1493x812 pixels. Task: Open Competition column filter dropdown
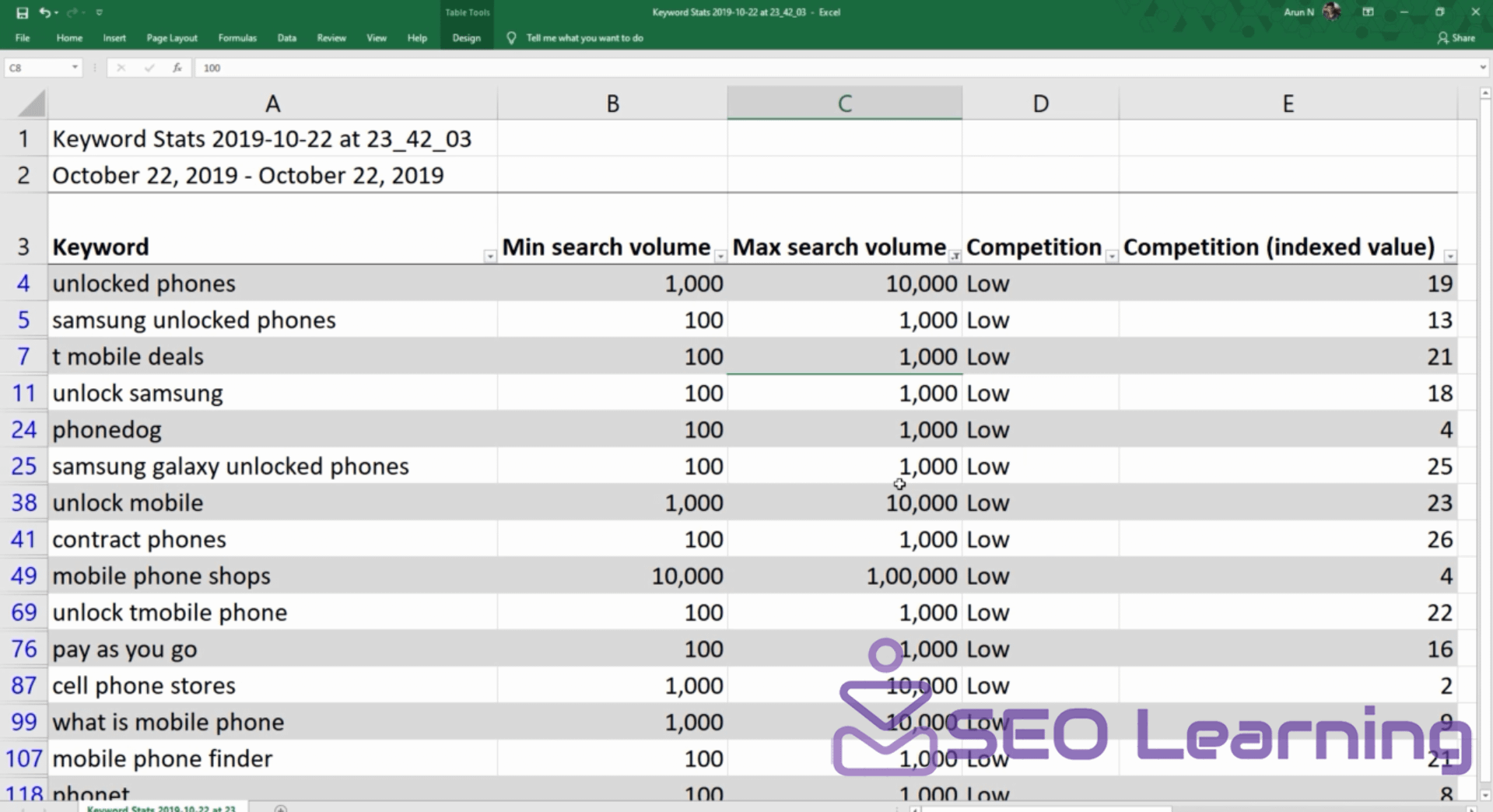[x=1111, y=256]
